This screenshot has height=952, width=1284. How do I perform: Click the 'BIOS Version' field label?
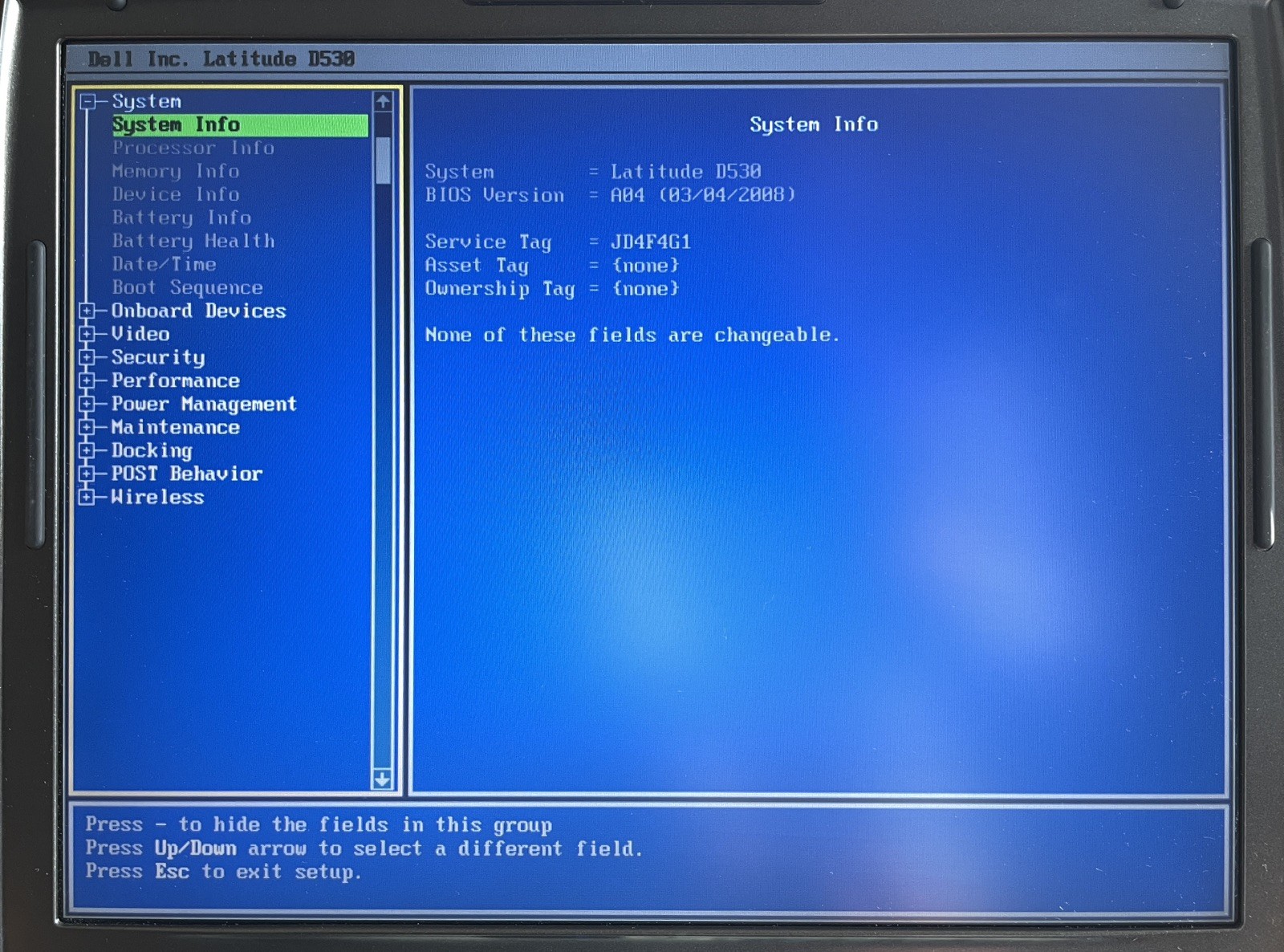pos(494,195)
